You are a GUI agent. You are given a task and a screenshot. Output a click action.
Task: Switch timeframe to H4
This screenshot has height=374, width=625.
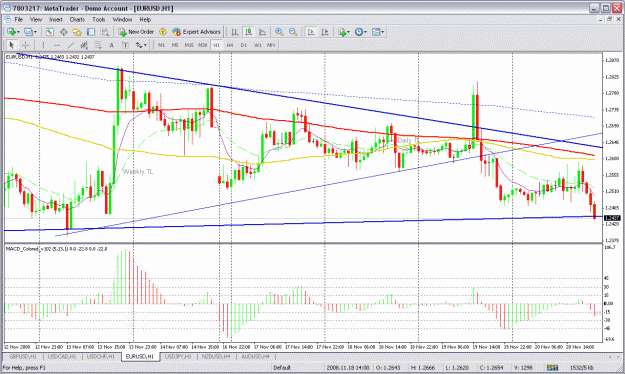tap(230, 45)
